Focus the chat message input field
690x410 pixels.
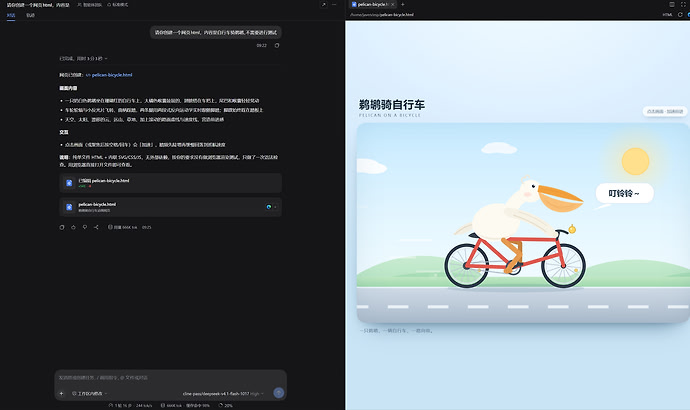coord(170,377)
